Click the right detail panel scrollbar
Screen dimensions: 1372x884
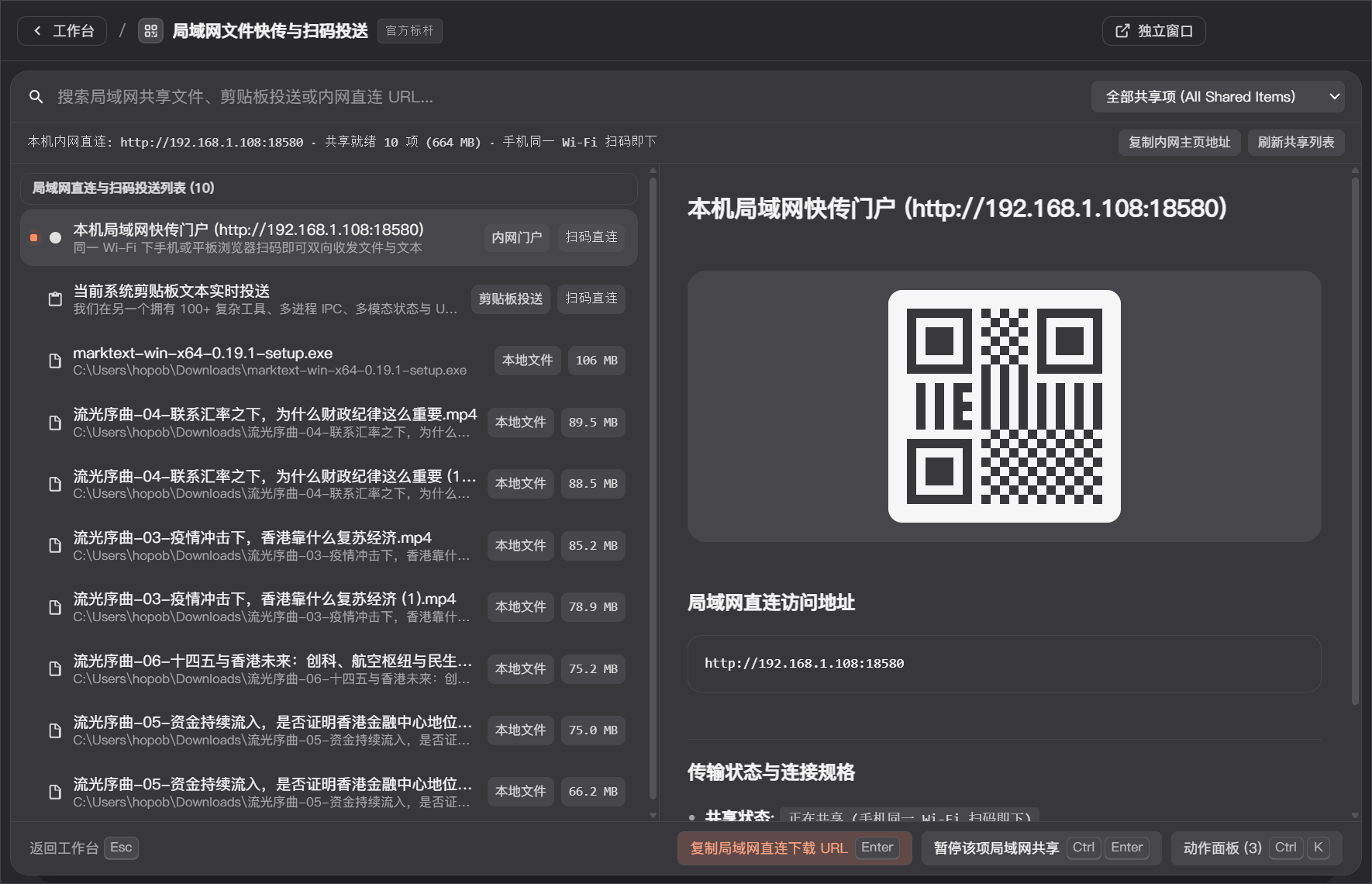(1355, 442)
